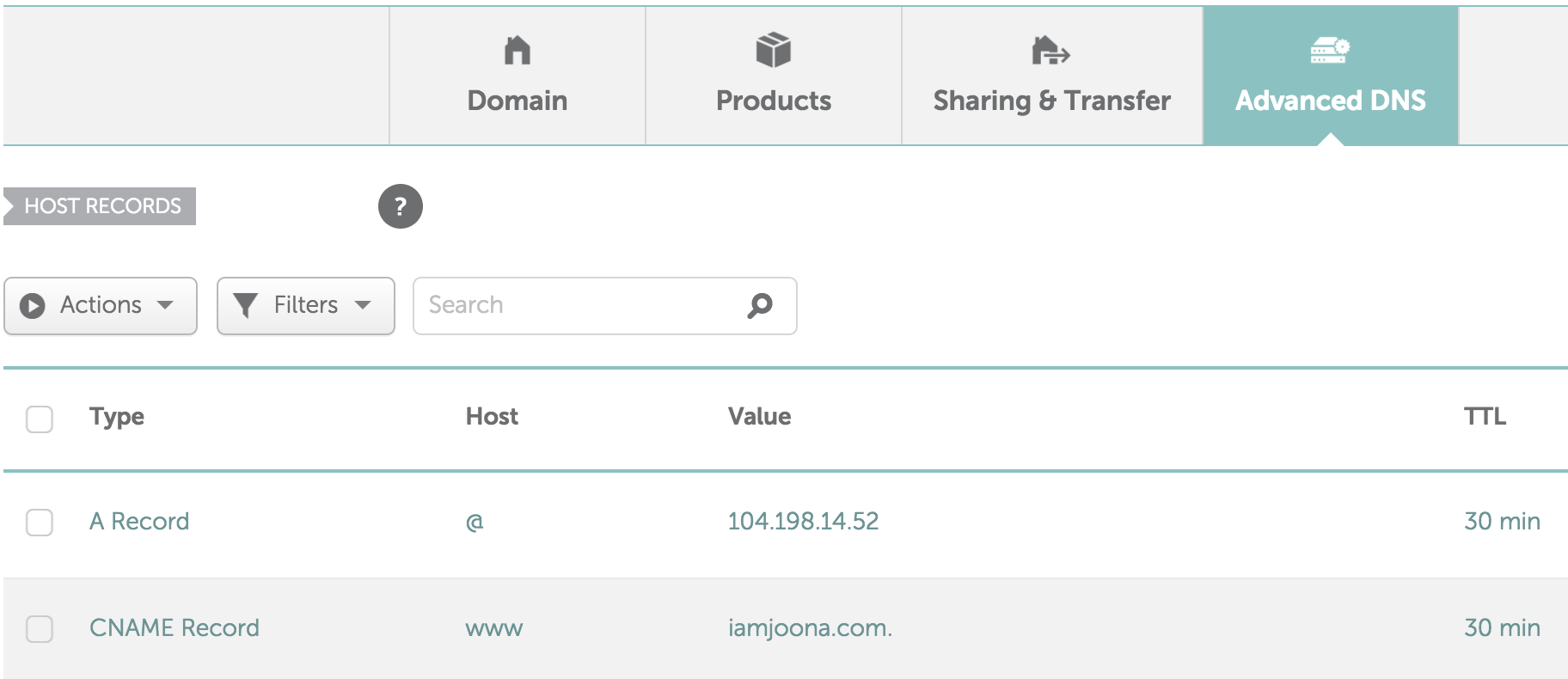
Task: Click the magnifying glass search icon
Action: point(760,305)
